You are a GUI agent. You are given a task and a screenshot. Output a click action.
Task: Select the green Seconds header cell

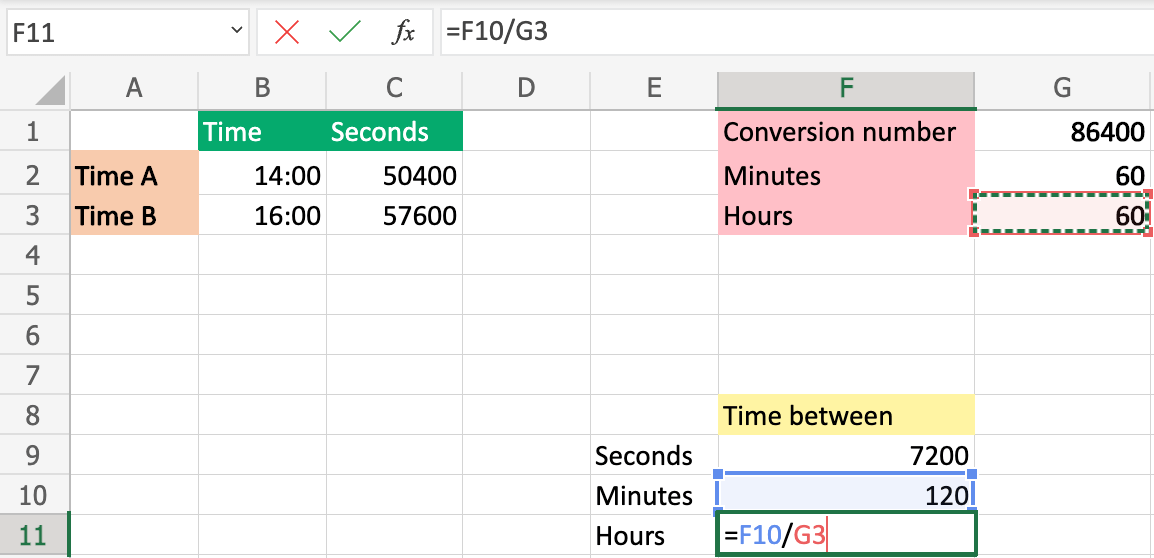coord(394,132)
